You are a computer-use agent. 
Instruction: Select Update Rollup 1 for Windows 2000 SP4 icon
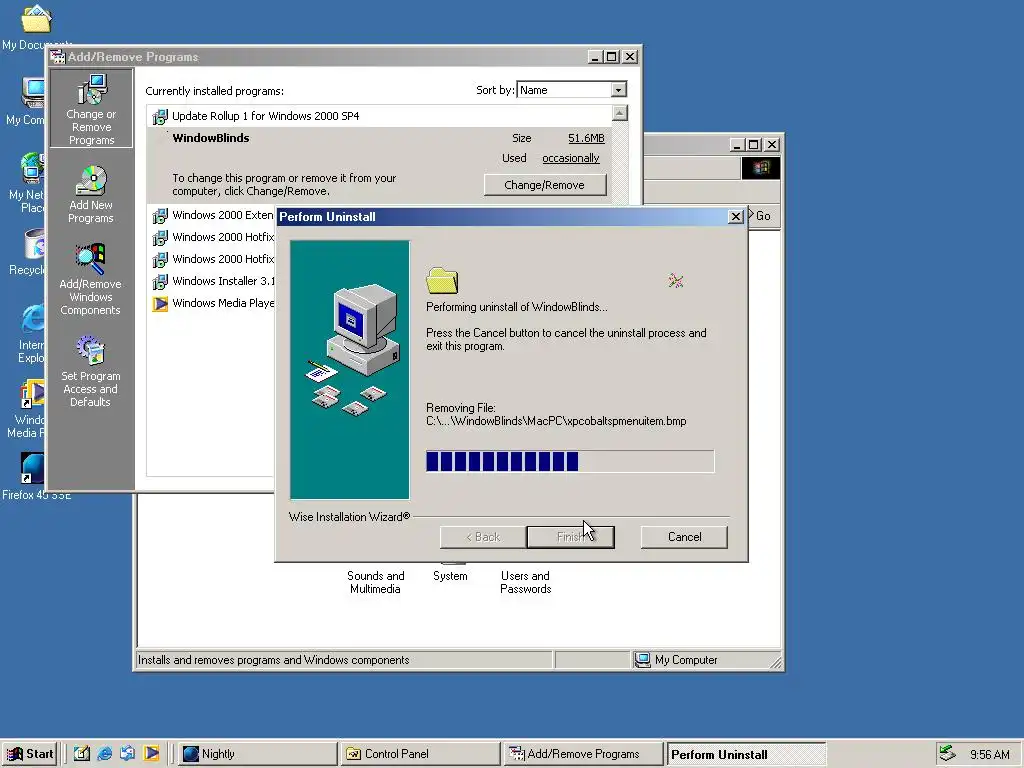[160, 117]
